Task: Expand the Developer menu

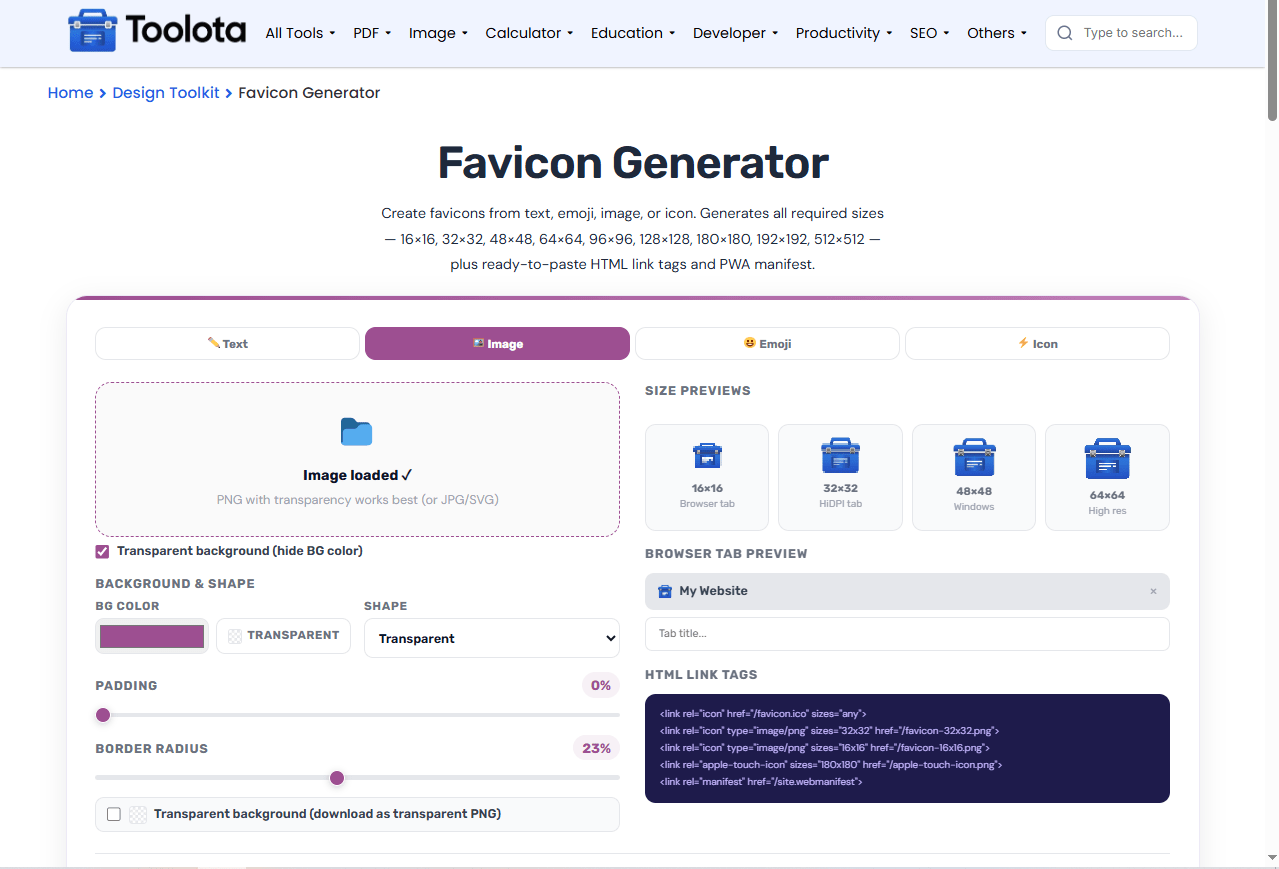Action: pyautogui.click(x=735, y=33)
